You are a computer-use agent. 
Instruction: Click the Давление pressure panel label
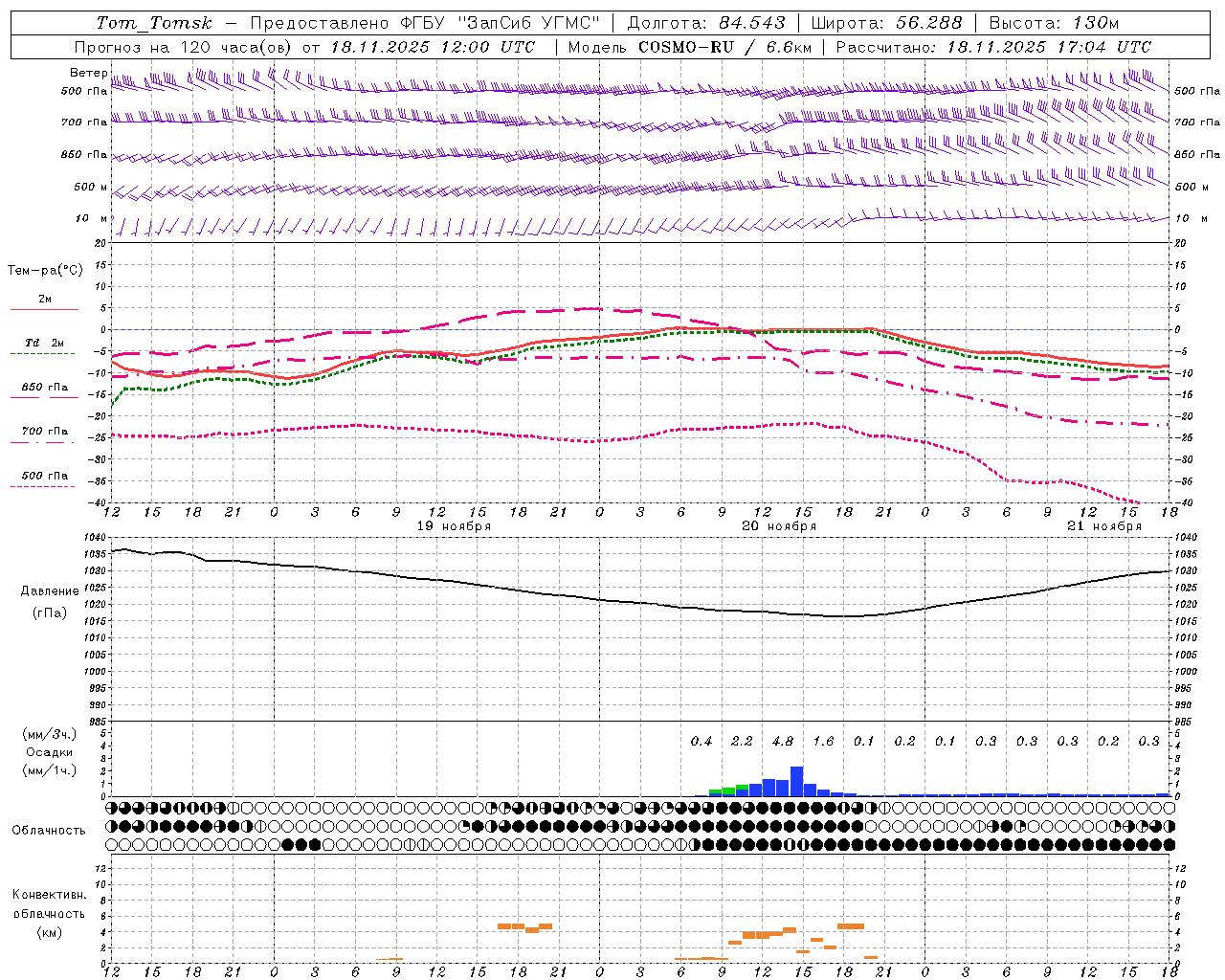[49, 591]
